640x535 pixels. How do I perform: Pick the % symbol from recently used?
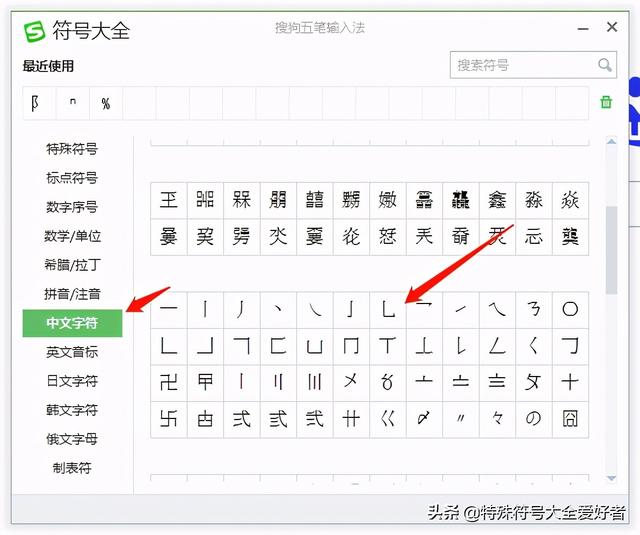tap(106, 103)
